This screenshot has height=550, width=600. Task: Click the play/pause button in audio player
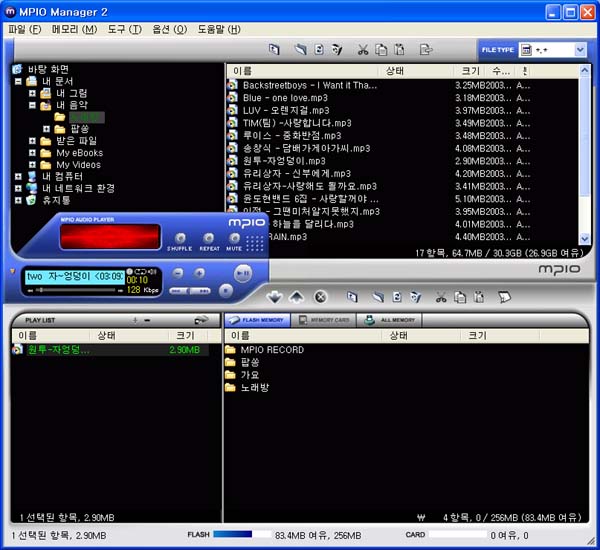coord(243,273)
